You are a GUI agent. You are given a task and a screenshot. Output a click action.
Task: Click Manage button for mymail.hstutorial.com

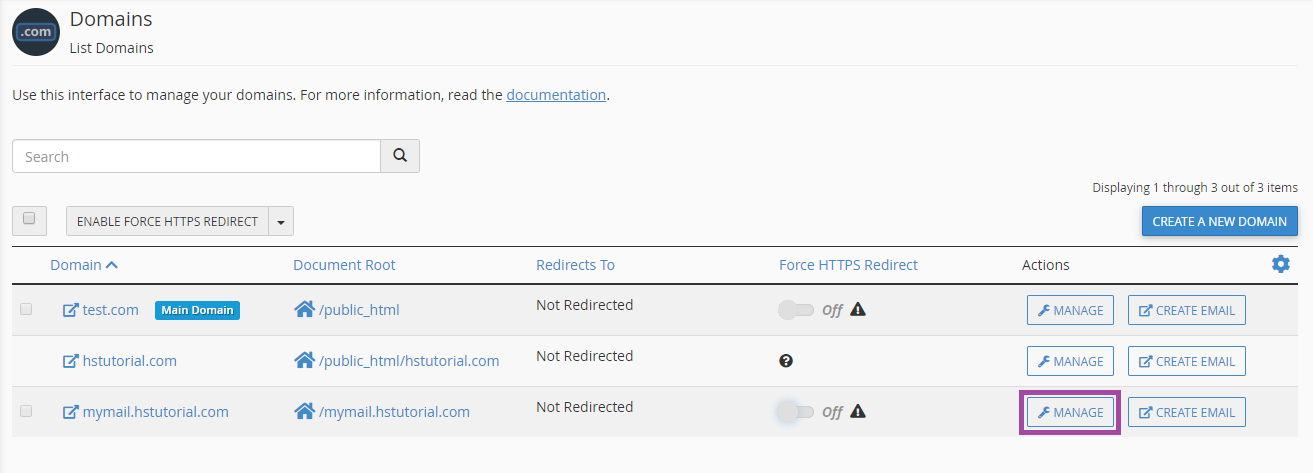click(x=1070, y=412)
